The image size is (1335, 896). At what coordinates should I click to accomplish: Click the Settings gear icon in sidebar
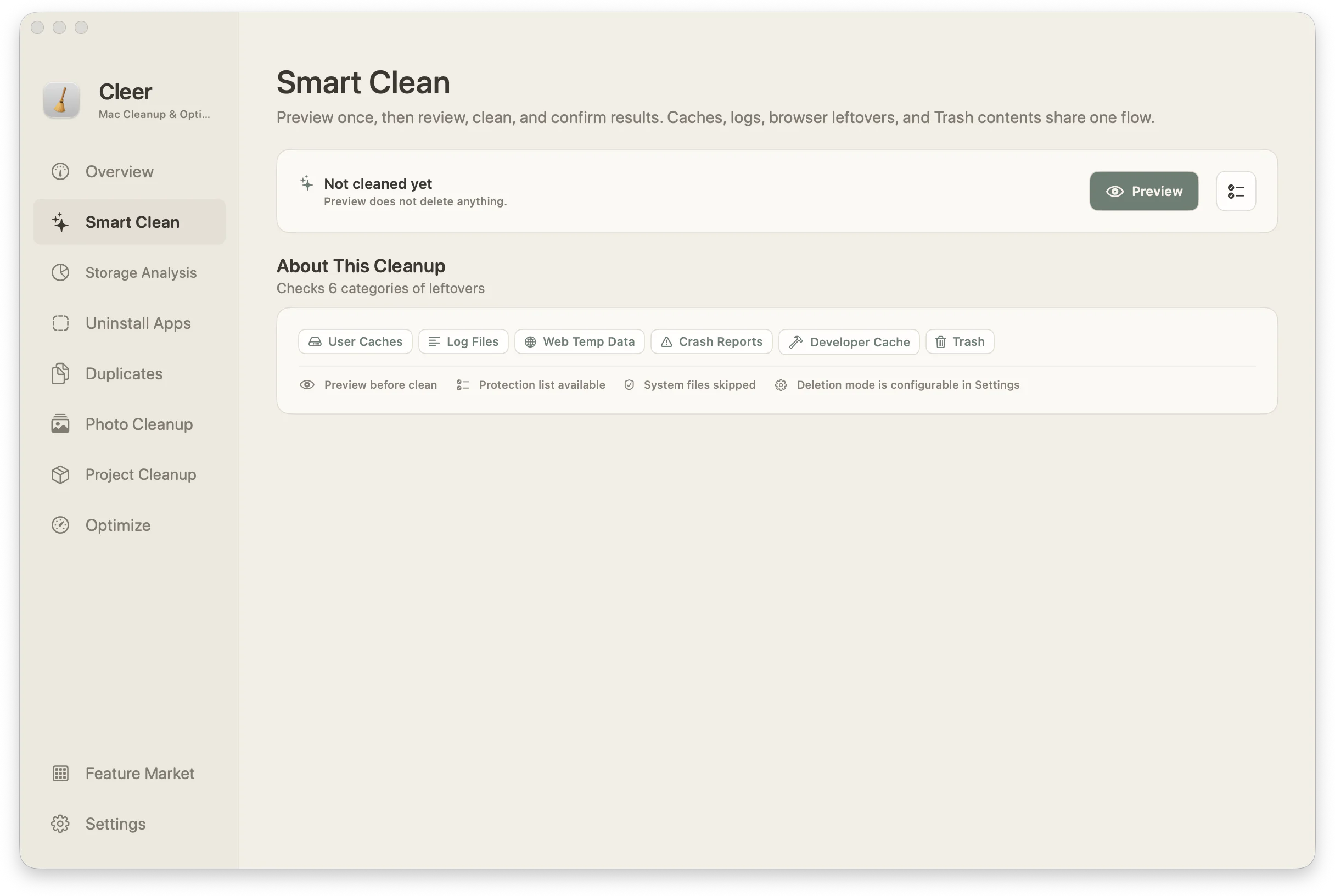(x=60, y=824)
